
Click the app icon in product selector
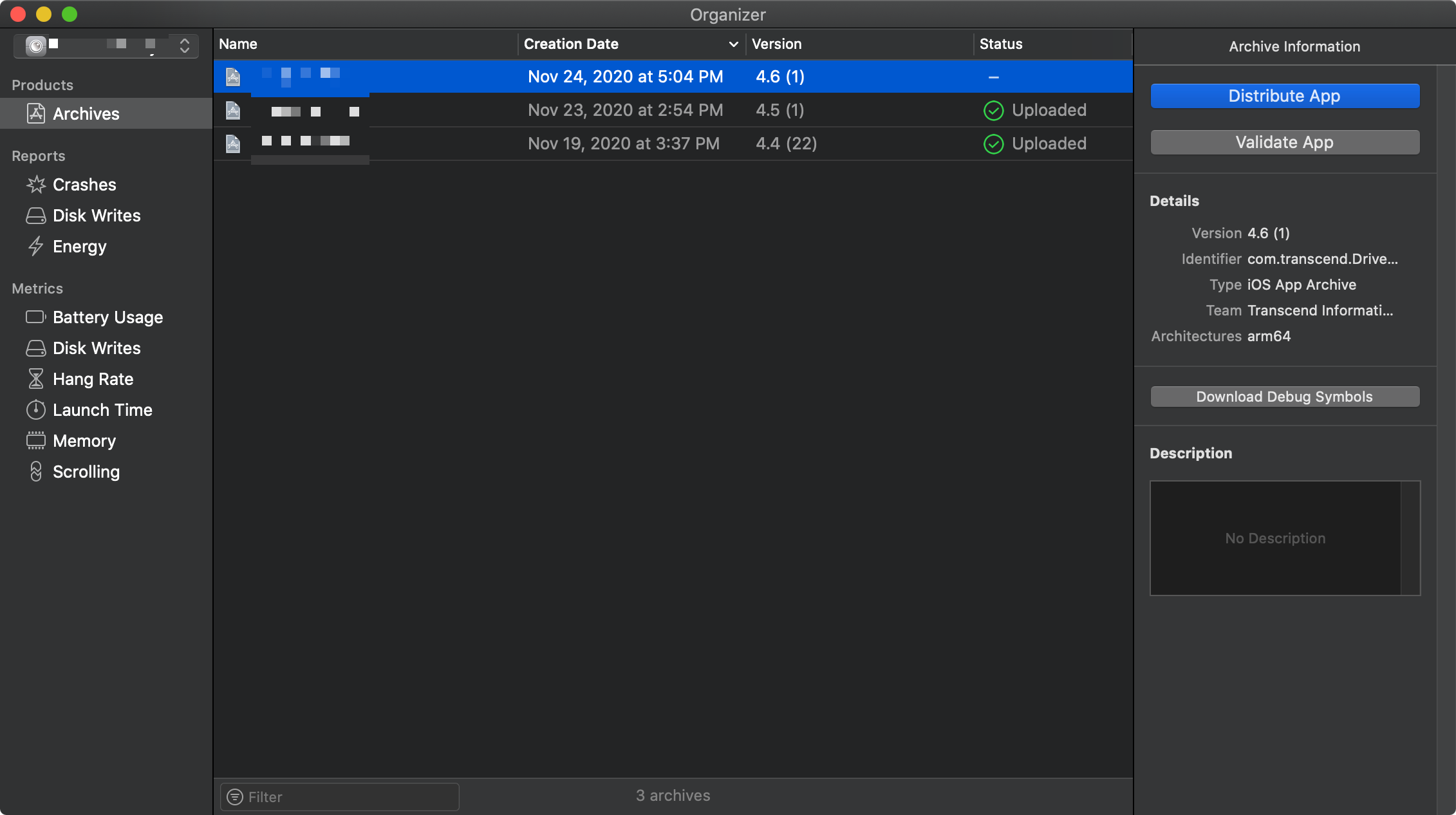[36, 45]
